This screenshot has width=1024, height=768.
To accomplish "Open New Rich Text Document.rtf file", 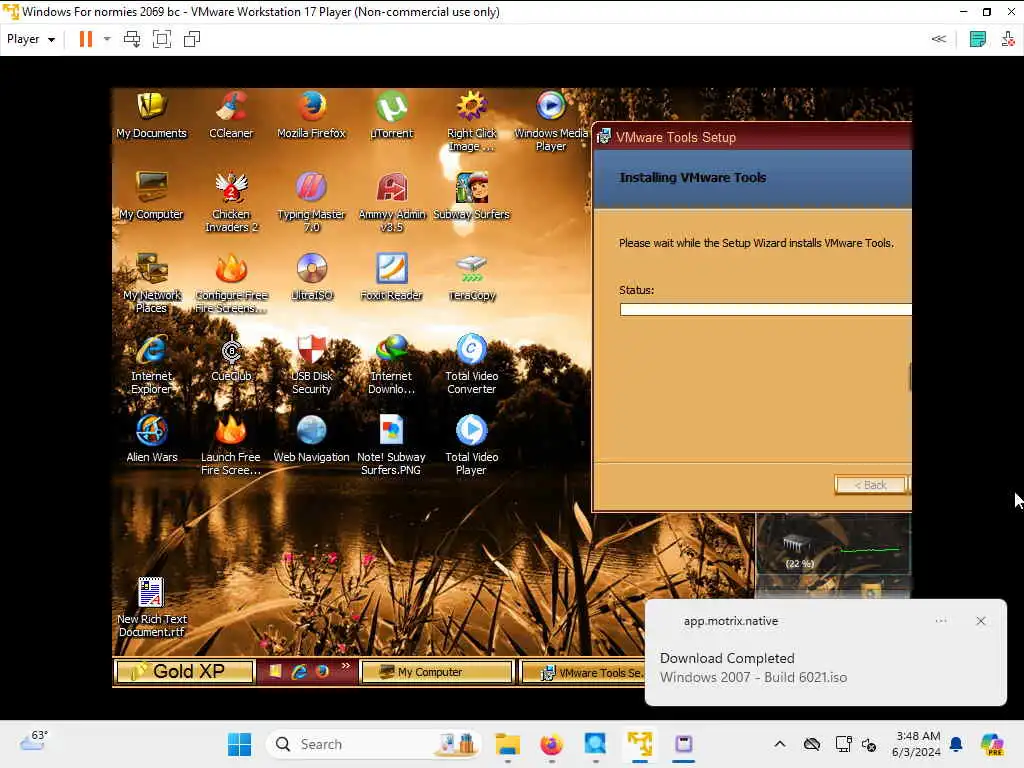I will (x=152, y=607).
